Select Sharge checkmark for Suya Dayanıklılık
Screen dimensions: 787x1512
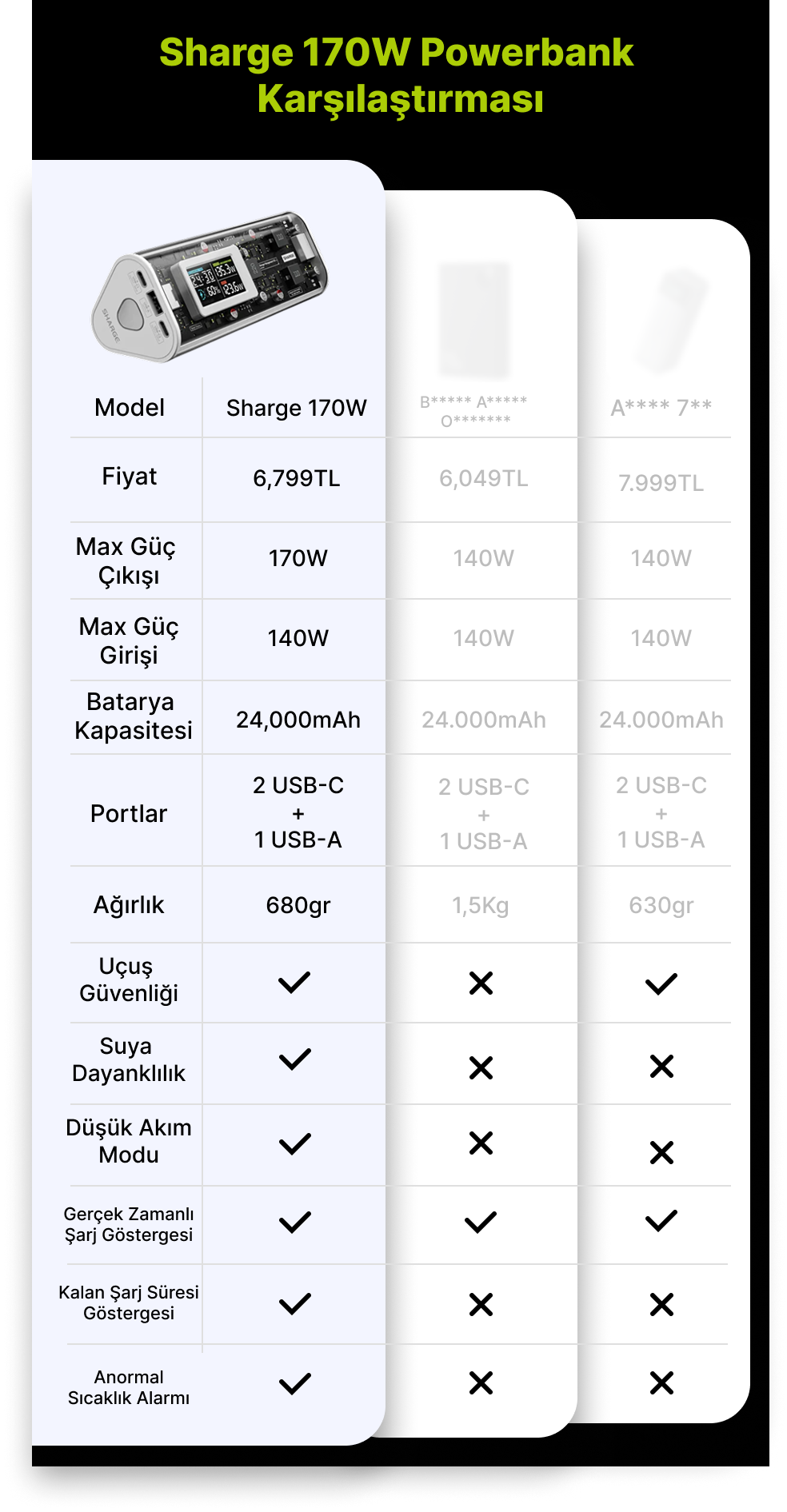[x=295, y=1060]
